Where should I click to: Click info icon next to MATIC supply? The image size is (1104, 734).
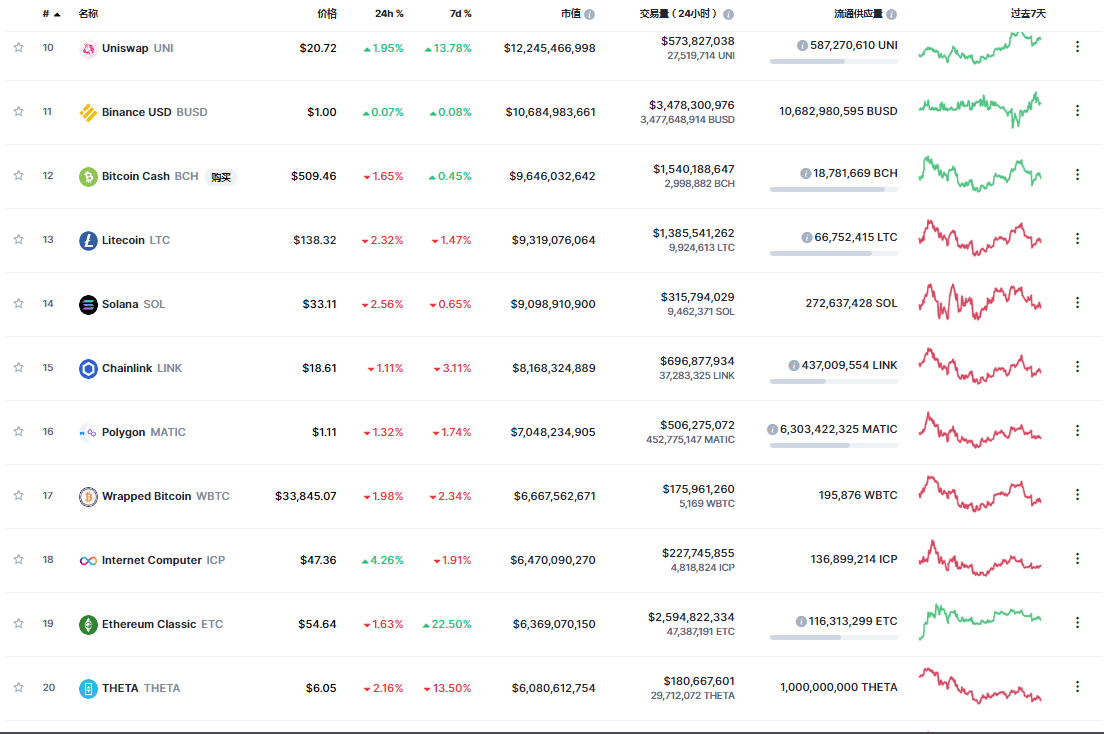772,430
